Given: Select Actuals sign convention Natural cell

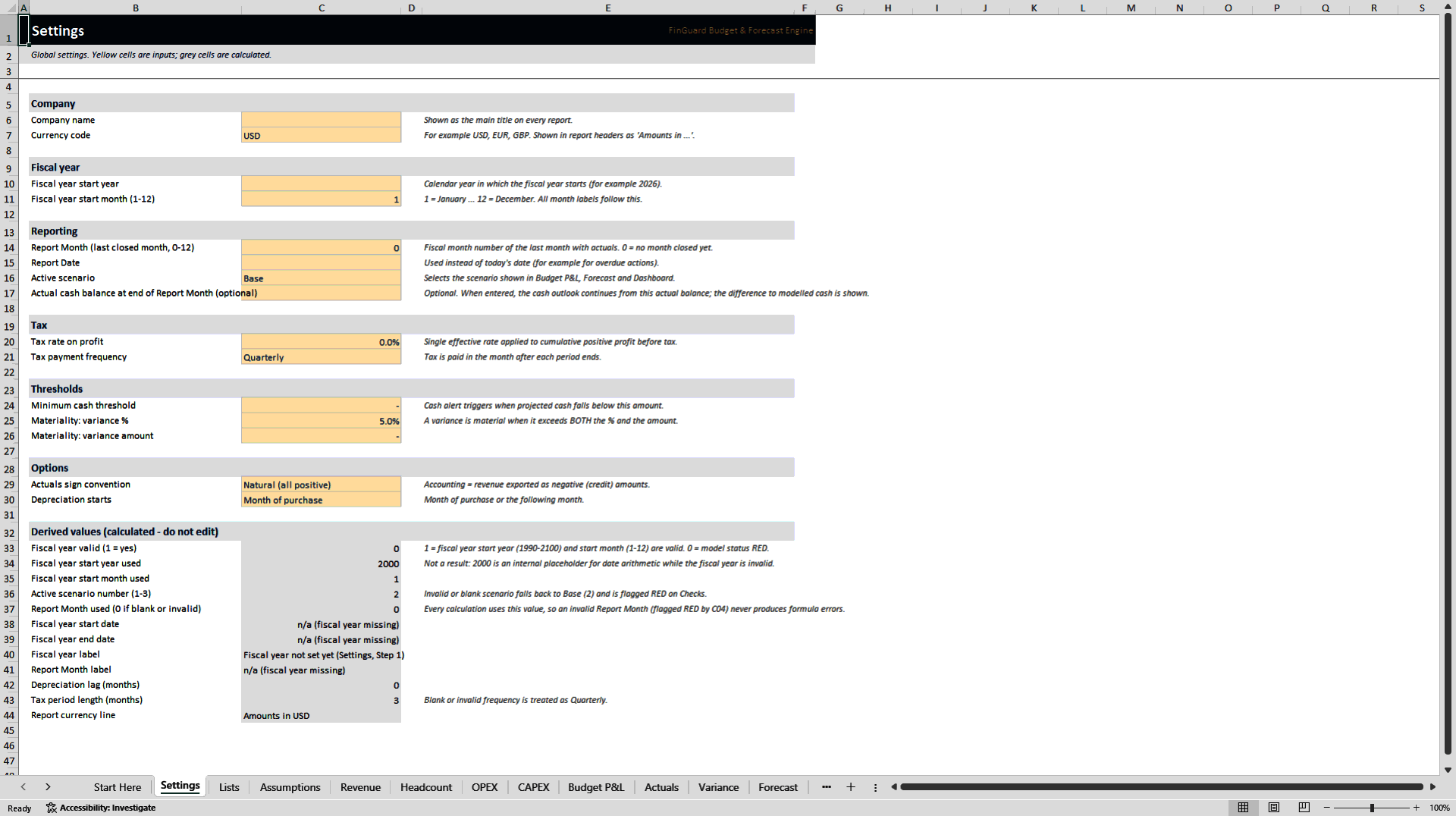Looking at the screenshot, I should [321, 484].
